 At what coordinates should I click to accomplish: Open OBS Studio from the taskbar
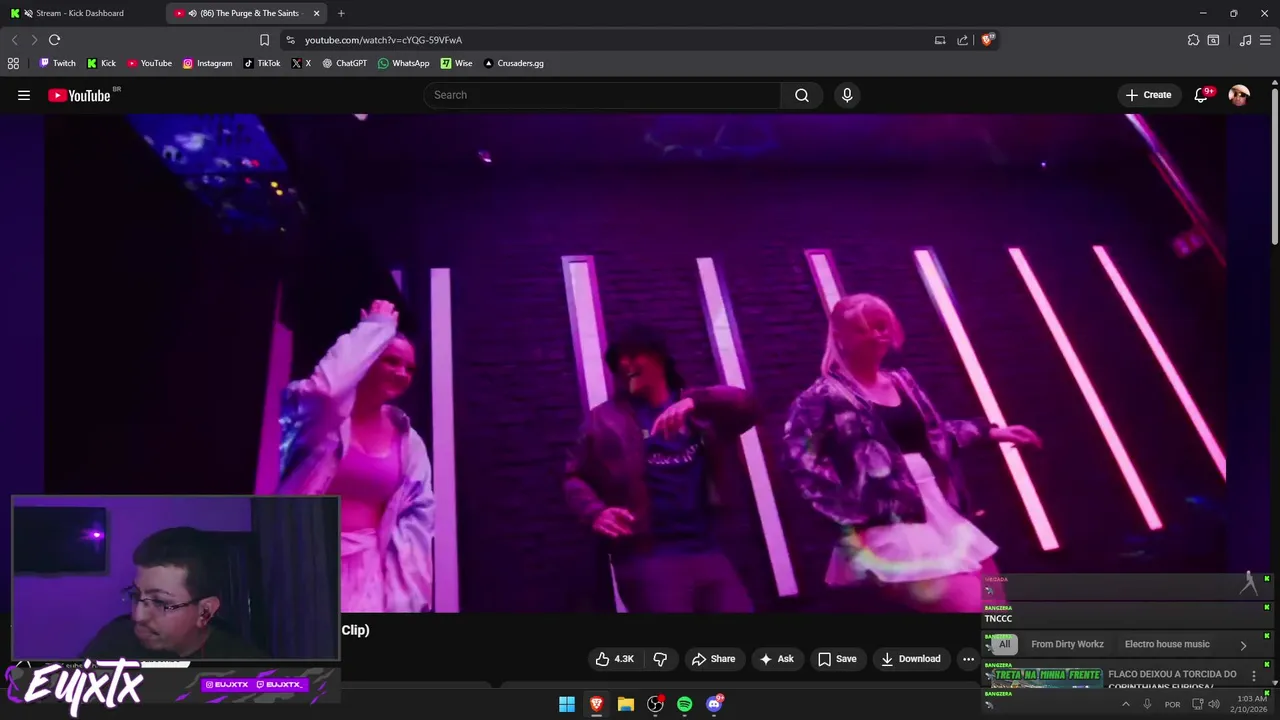[655, 704]
